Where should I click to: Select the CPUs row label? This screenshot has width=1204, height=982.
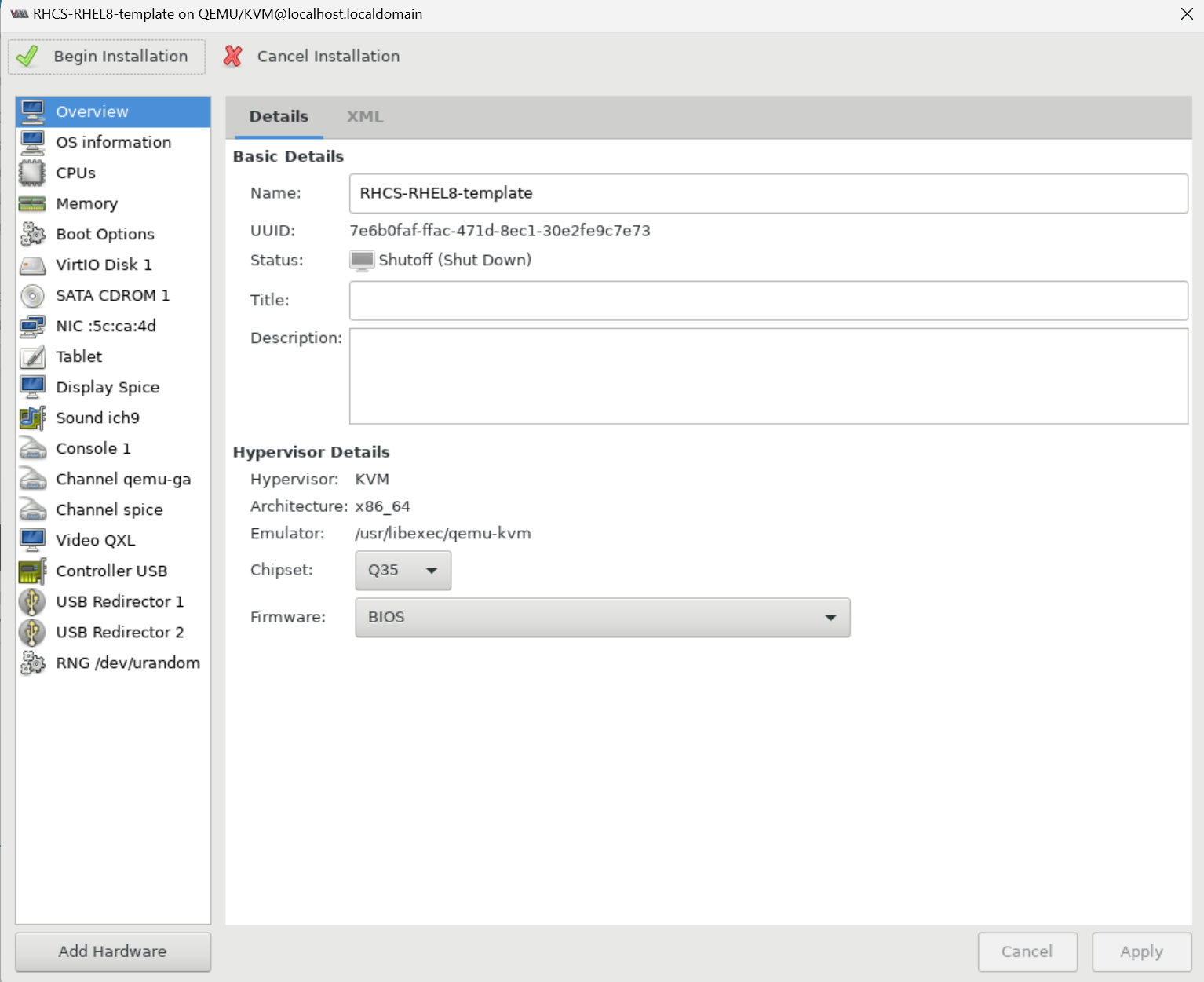pos(76,173)
